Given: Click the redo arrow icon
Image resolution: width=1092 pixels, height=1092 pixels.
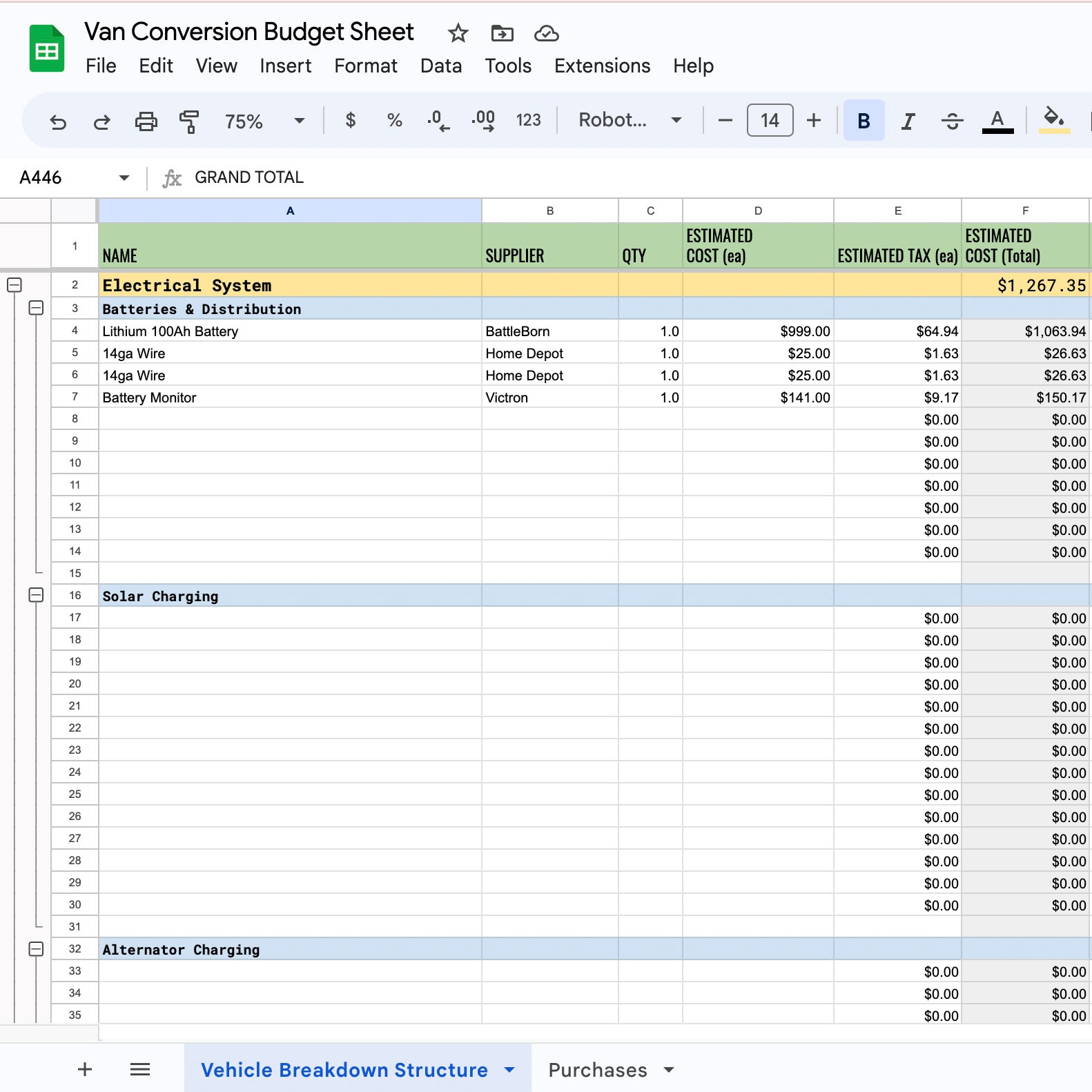Looking at the screenshot, I should 101,121.
